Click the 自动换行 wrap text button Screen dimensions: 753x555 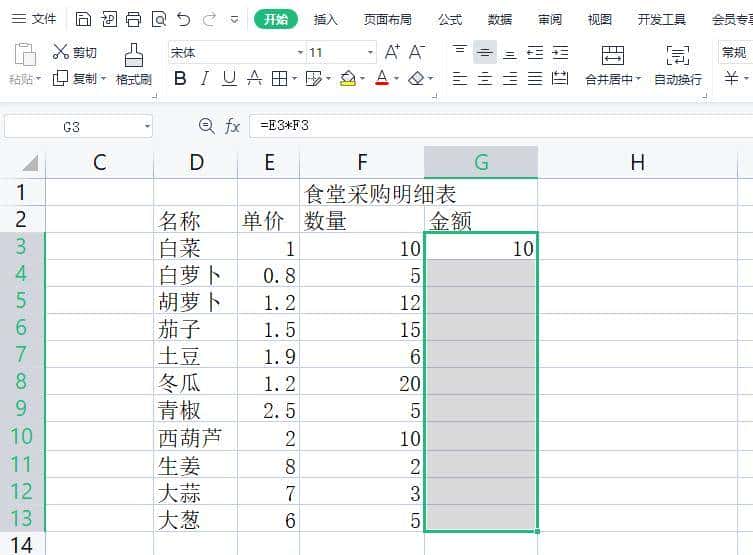point(678,65)
